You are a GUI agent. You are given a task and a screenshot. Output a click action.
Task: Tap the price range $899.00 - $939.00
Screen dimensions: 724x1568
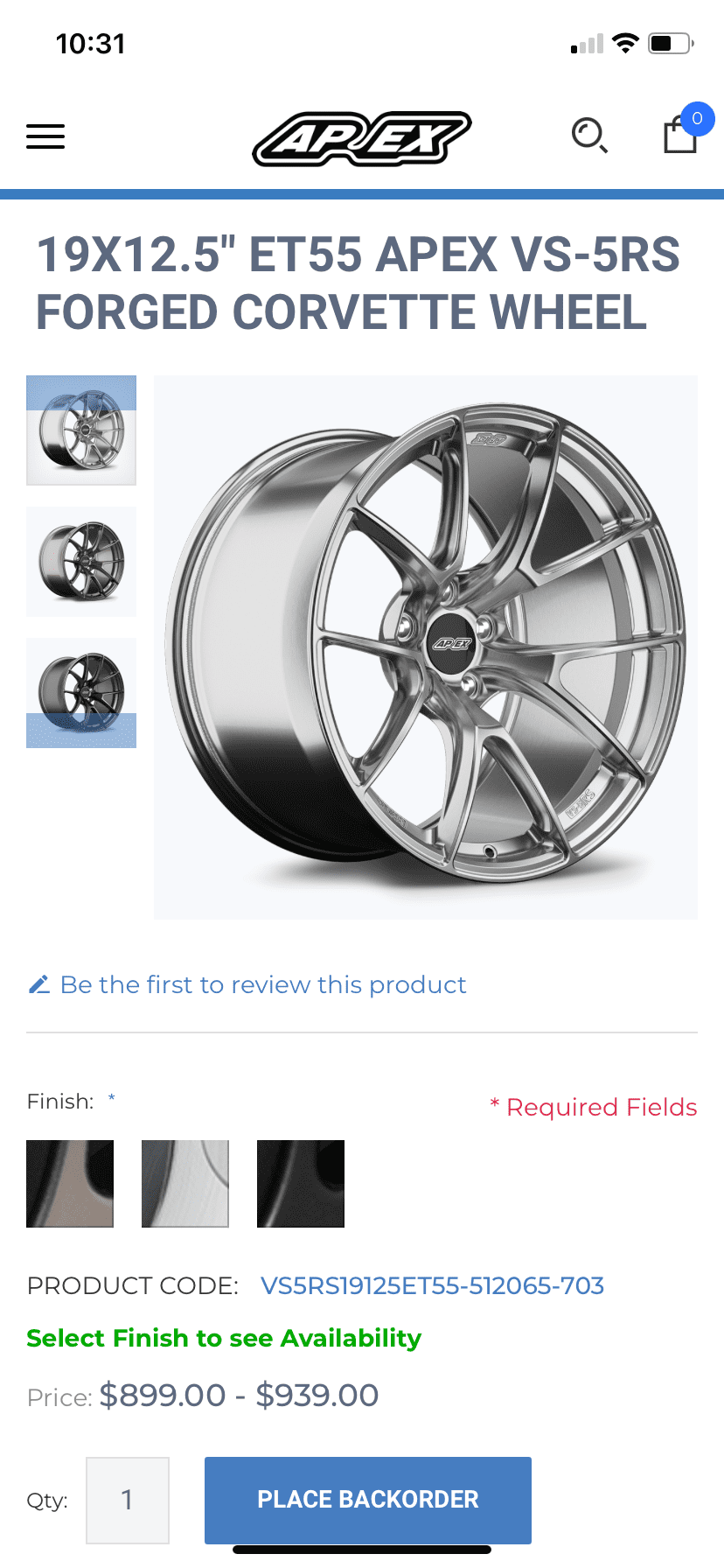click(x=239, y=1395)
